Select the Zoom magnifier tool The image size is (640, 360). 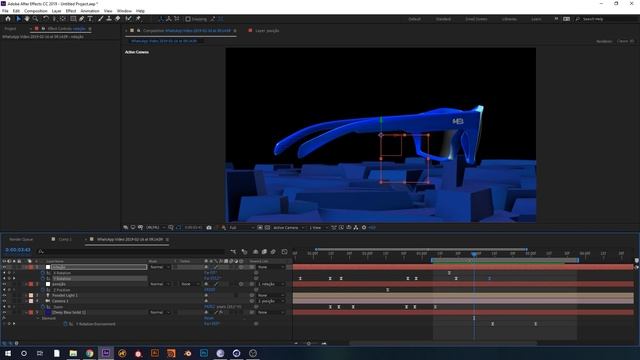coord(36,19)
